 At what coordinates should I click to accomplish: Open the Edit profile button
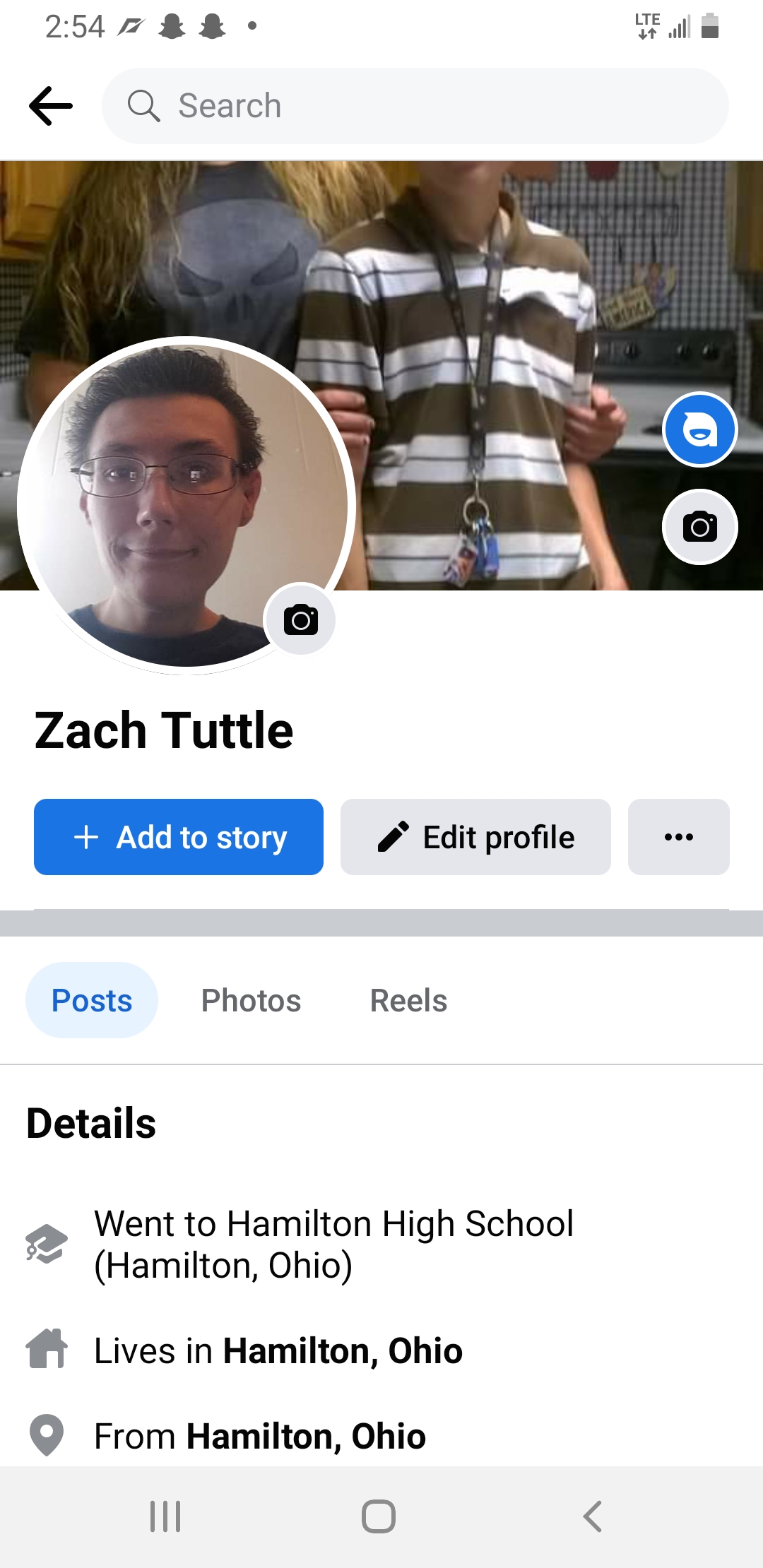pos(475,837)
